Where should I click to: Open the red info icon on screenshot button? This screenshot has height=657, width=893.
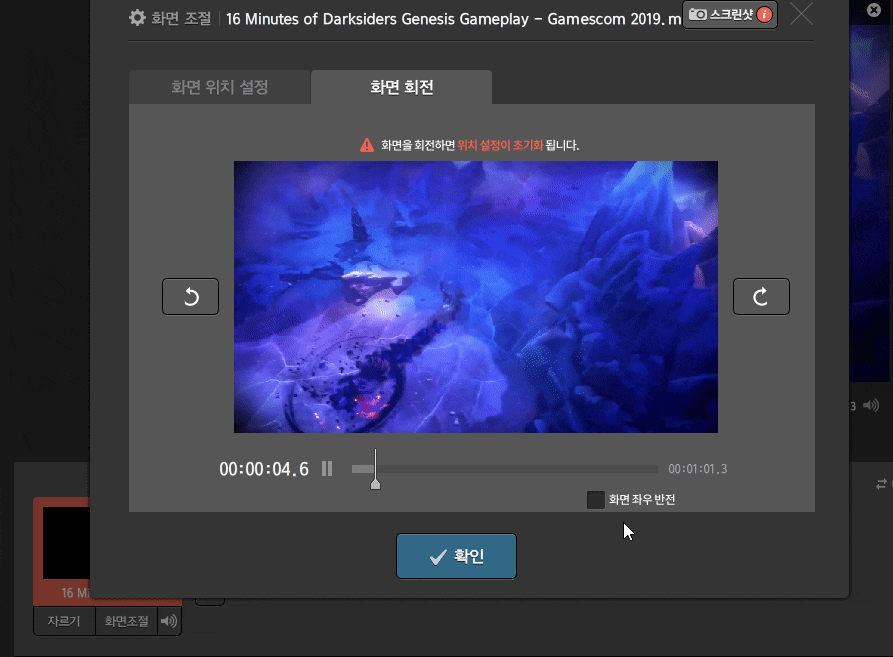click(x=765, y=15)
